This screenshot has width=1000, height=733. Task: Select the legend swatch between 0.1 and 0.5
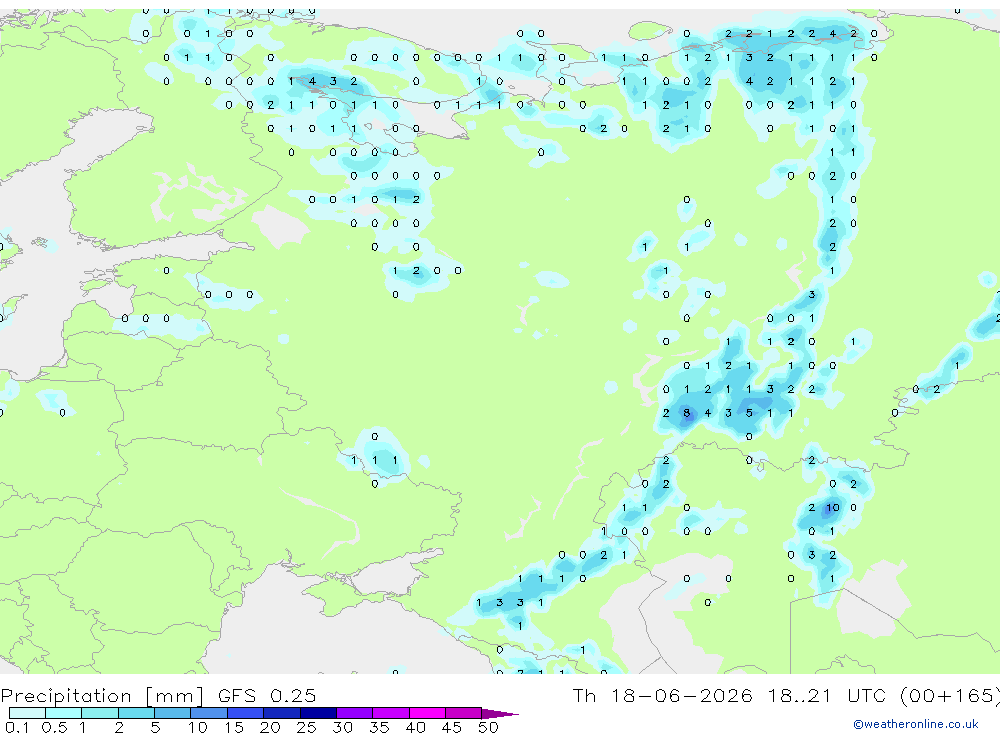[x=27, y=713]
